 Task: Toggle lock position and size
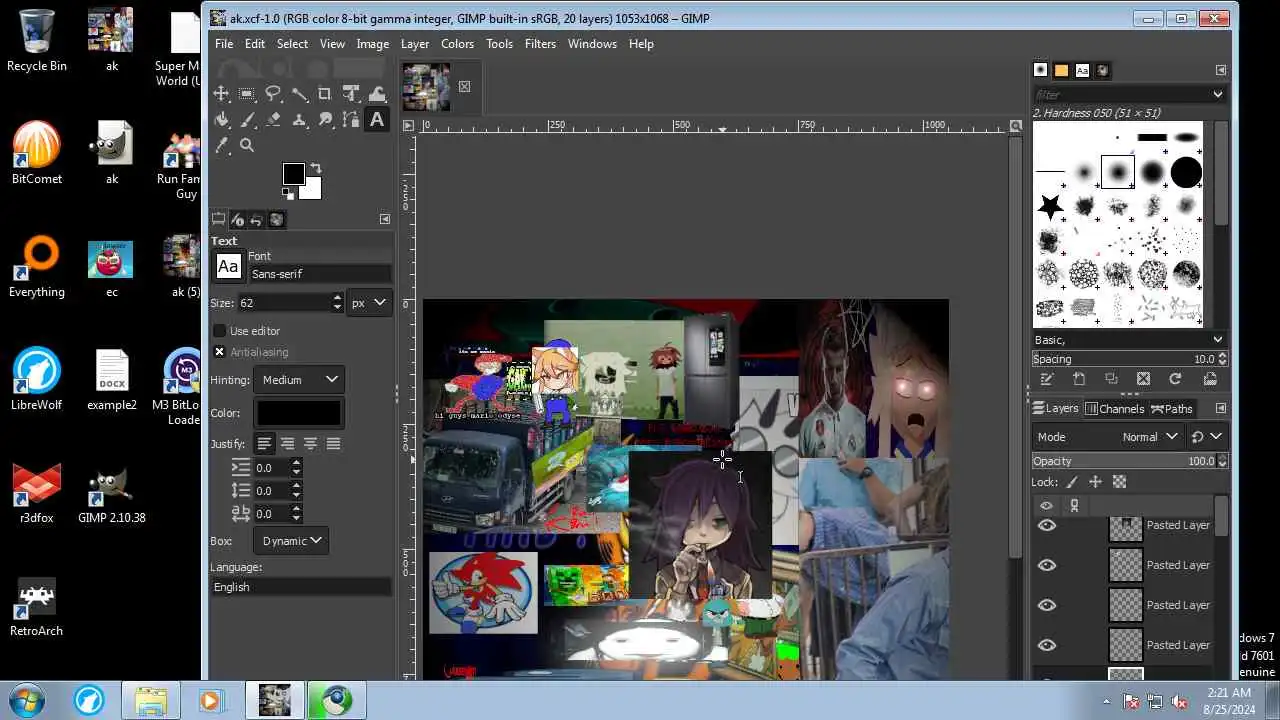click(1095, 482)
